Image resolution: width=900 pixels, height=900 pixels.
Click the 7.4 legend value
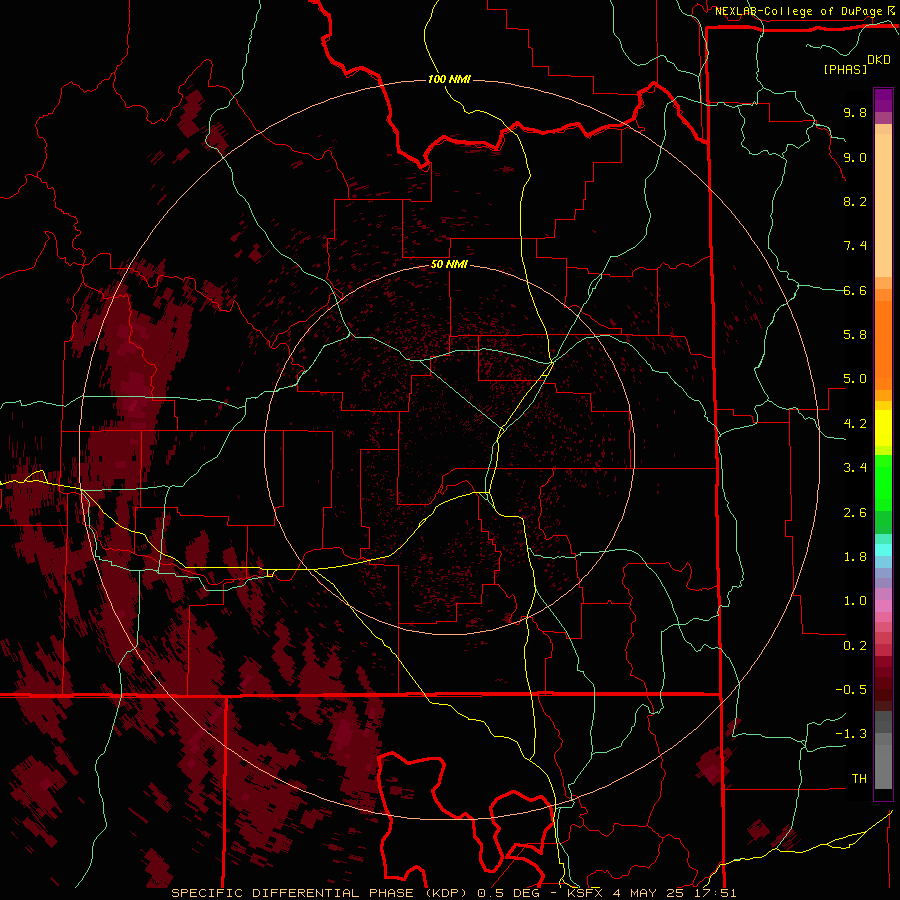click(855, 246)
